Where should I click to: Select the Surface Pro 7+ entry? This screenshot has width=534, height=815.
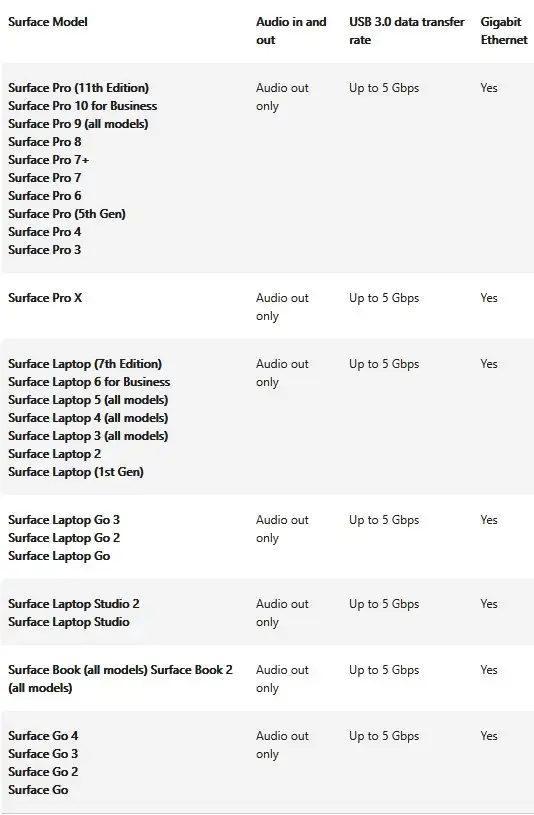click(49, 160)
